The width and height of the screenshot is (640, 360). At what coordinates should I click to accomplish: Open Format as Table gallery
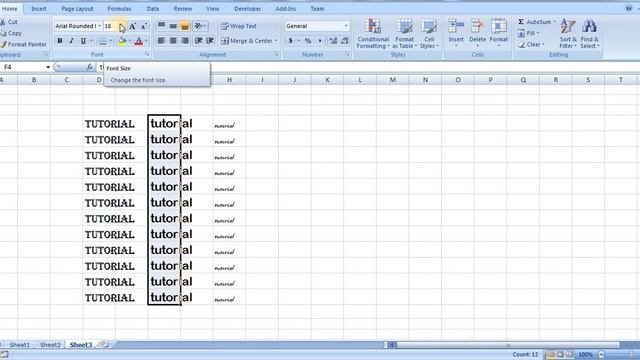(x=404, y=33)
